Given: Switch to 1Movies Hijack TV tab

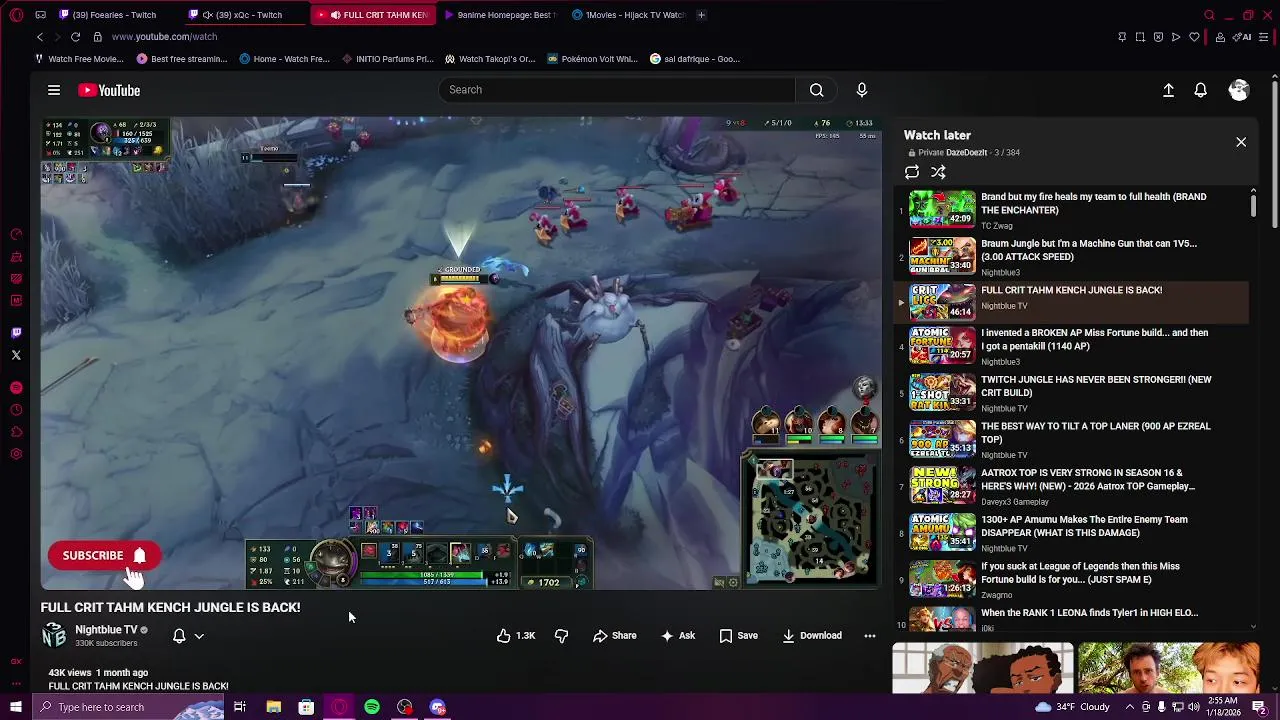Looking at the screenshot, I should pyautogui.click(x=628, y=15).
